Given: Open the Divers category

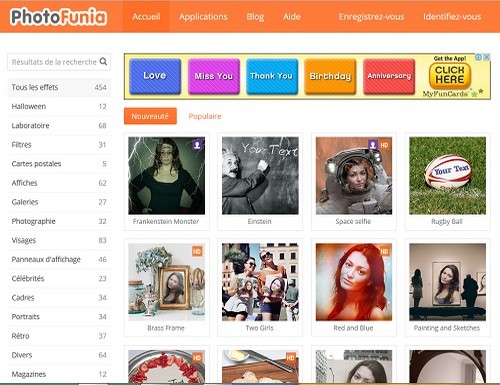Looking at the screenshot, I should [59, 355].
